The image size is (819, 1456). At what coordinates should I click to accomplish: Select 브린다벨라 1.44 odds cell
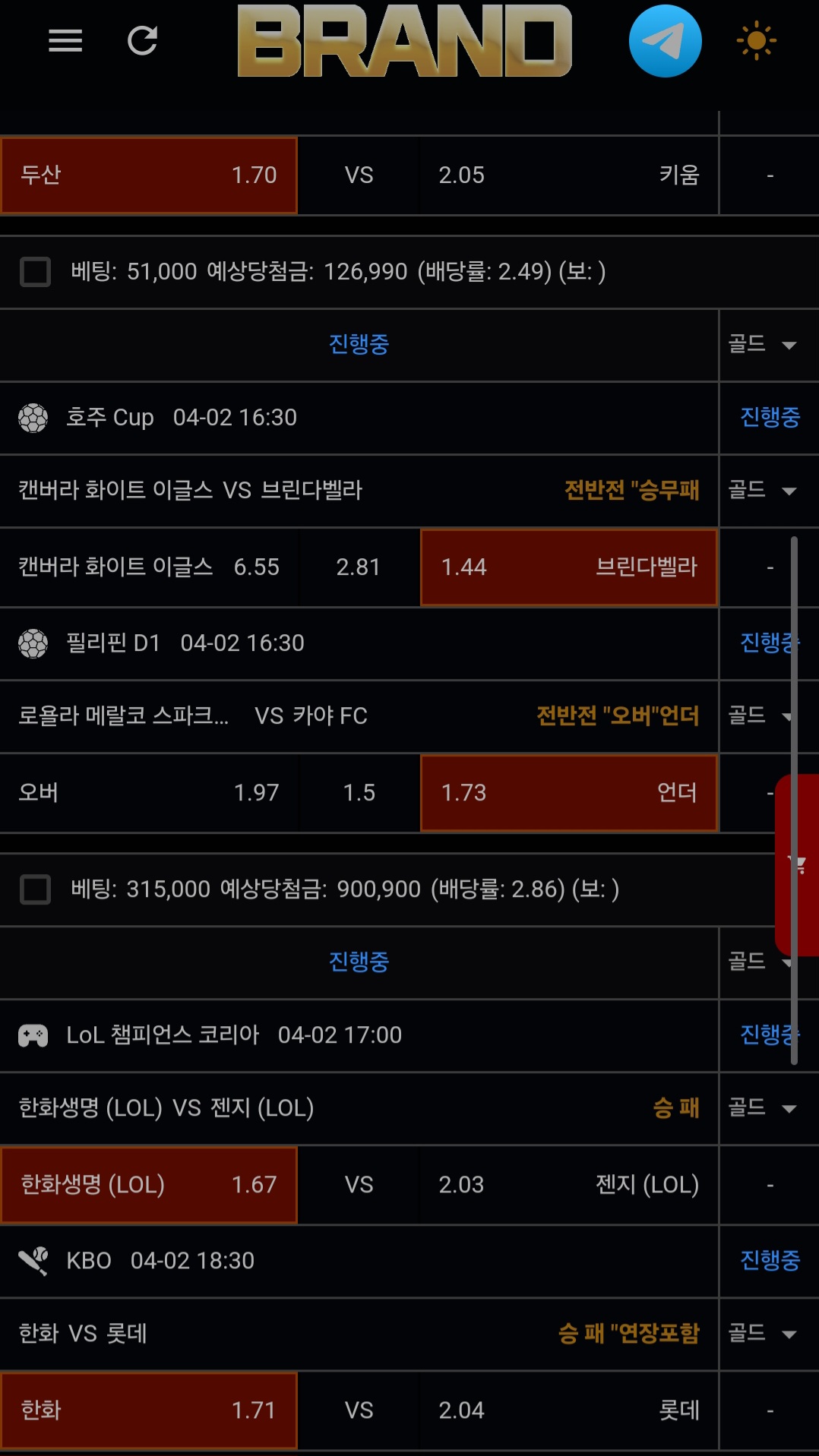click(x=568, y=567)
